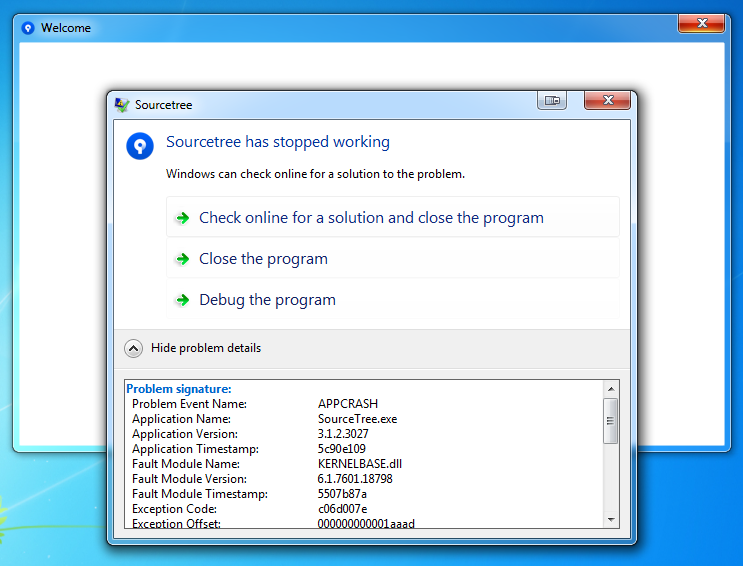Click the Sourcetree icon in Welcome title bar
This screenshot has height=566, width=743.
(28, 28)
